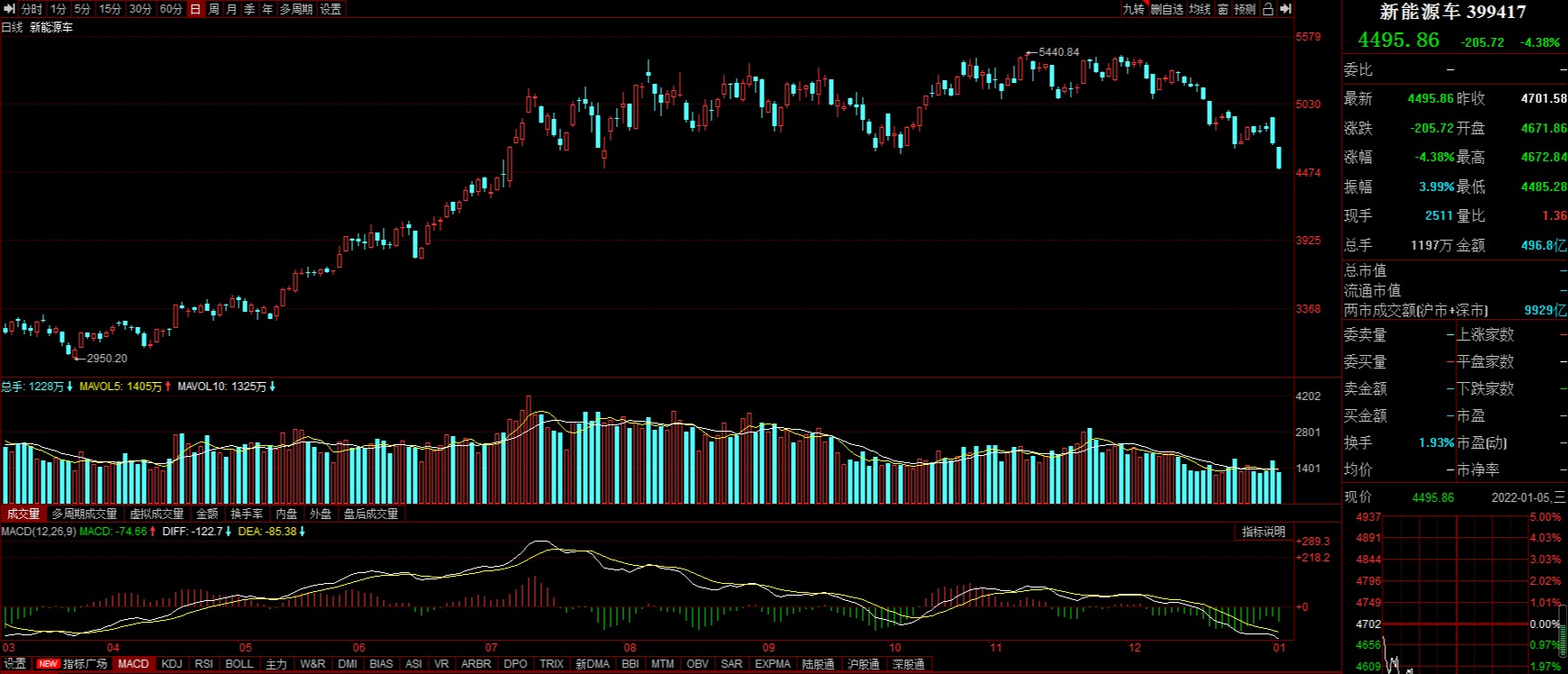Click the 九转 indicator button
1568x674 pixels.
pos(1133,9)
